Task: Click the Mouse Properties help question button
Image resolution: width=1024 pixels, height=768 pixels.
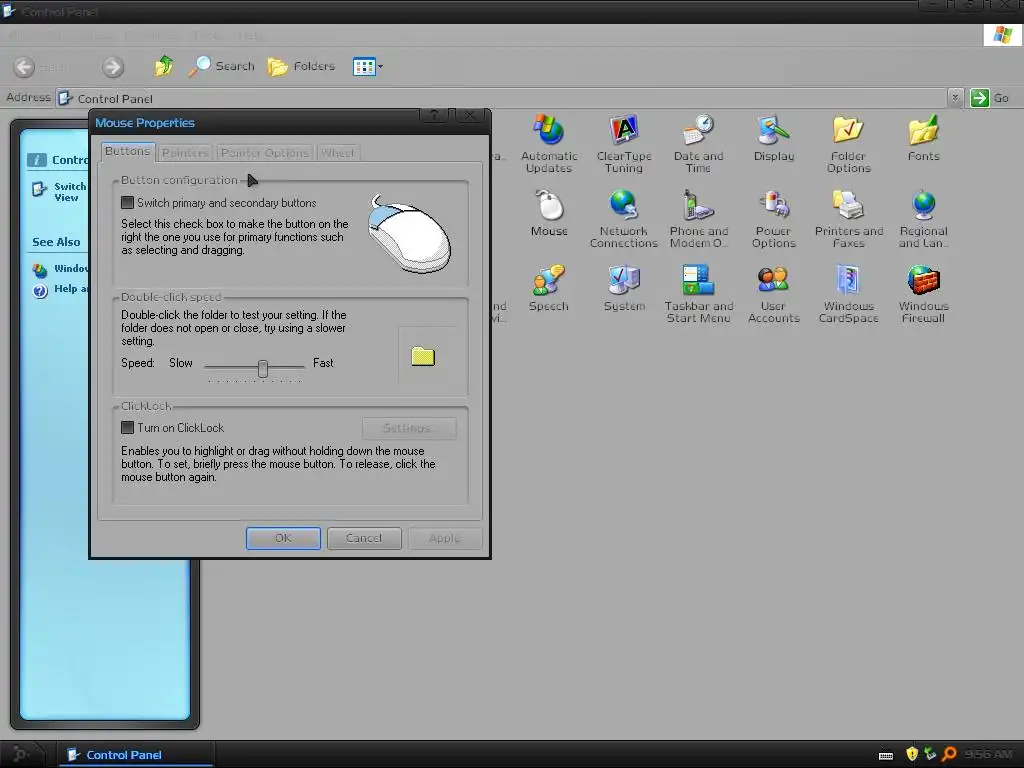Action: pyautogui.click(x=434, y=116)
